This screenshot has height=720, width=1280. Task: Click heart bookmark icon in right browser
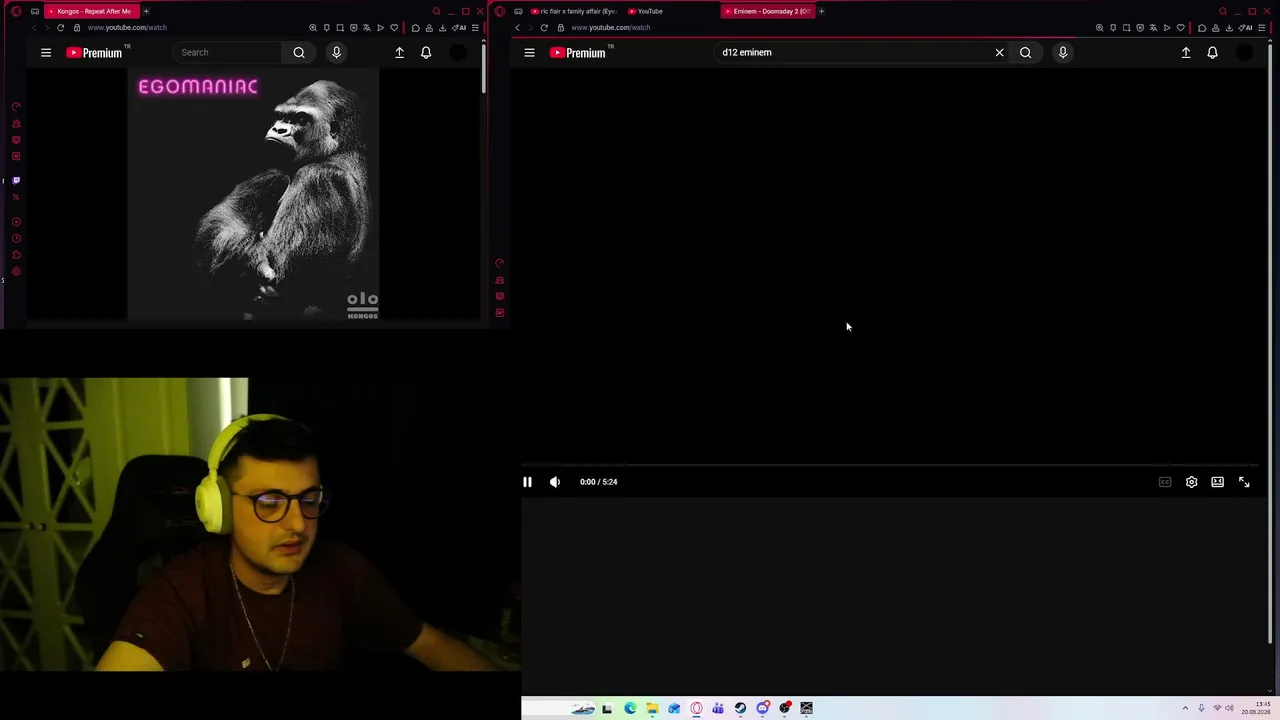coord(1180,28)
